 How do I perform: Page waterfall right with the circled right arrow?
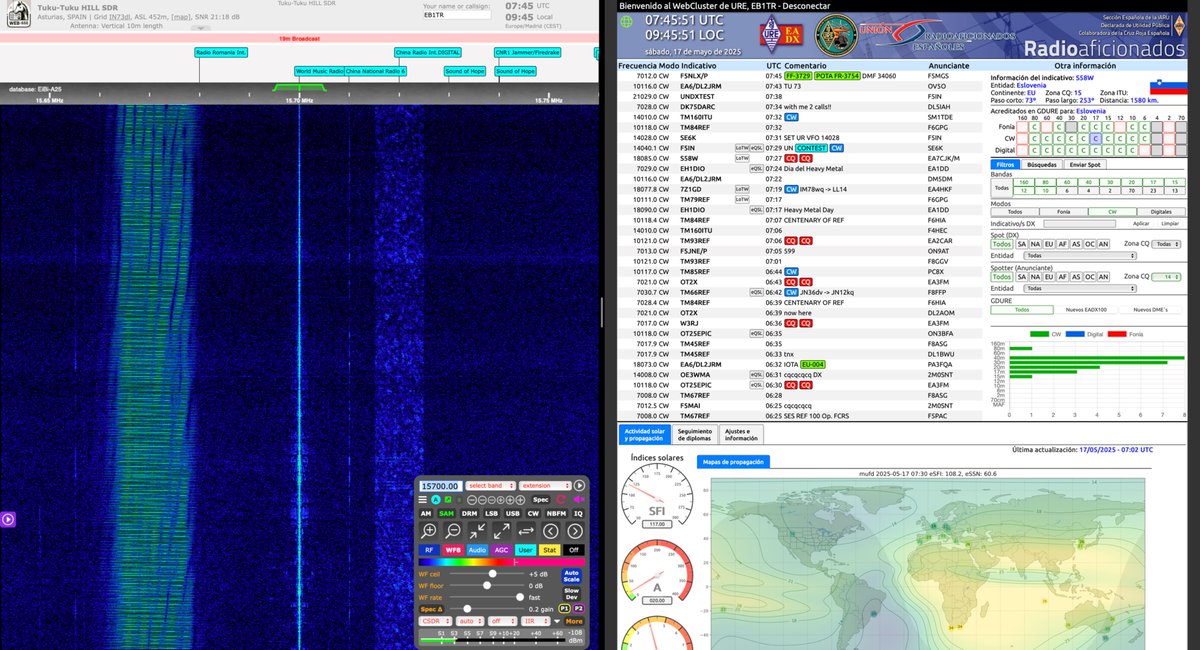[575, 531]
